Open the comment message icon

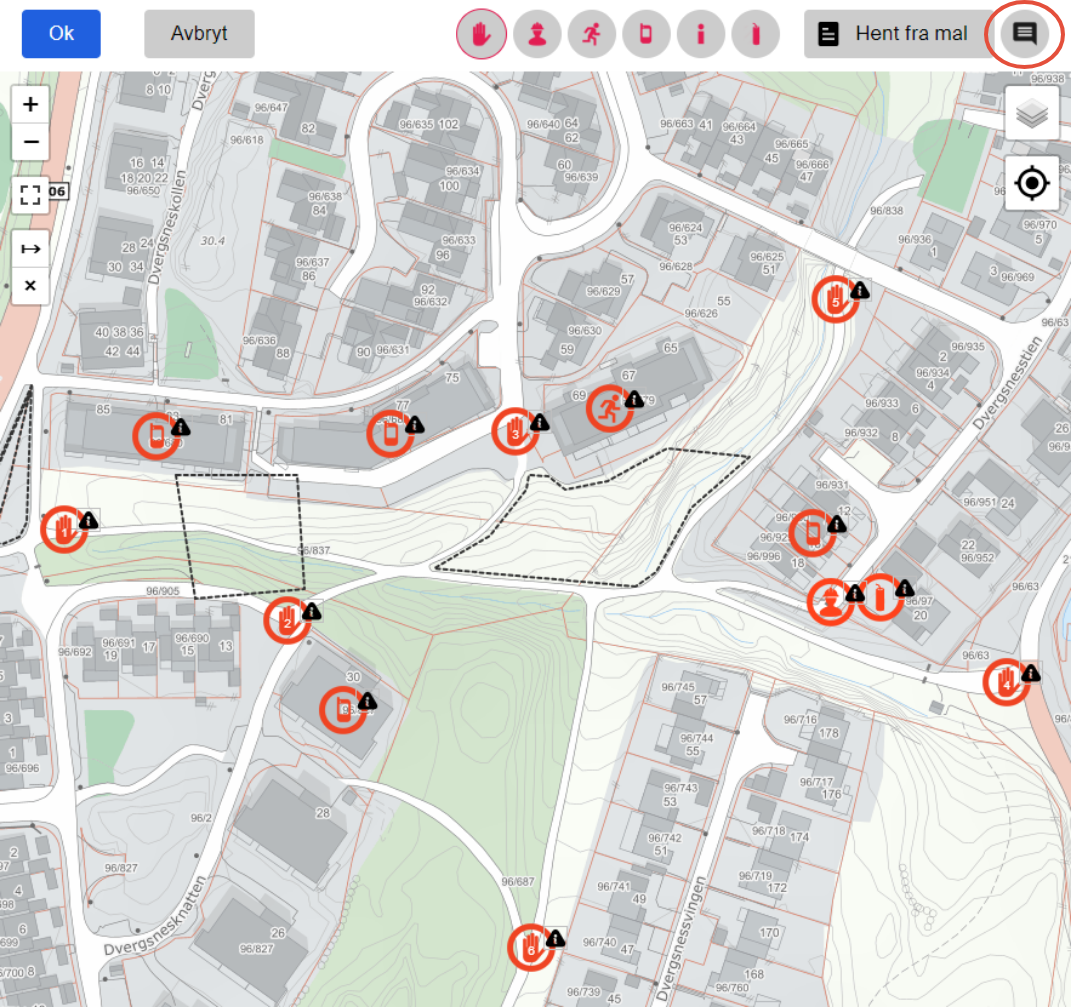point(1024,33)
